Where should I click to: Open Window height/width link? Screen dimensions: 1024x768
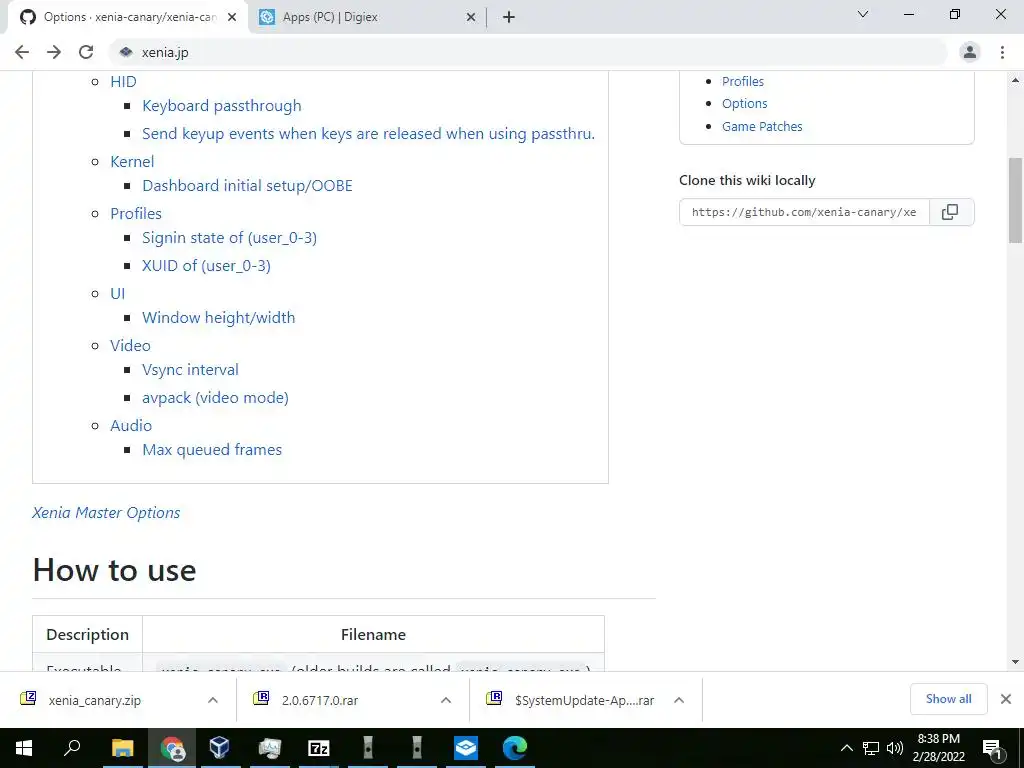pyautogui.click(x=218, y=318)
